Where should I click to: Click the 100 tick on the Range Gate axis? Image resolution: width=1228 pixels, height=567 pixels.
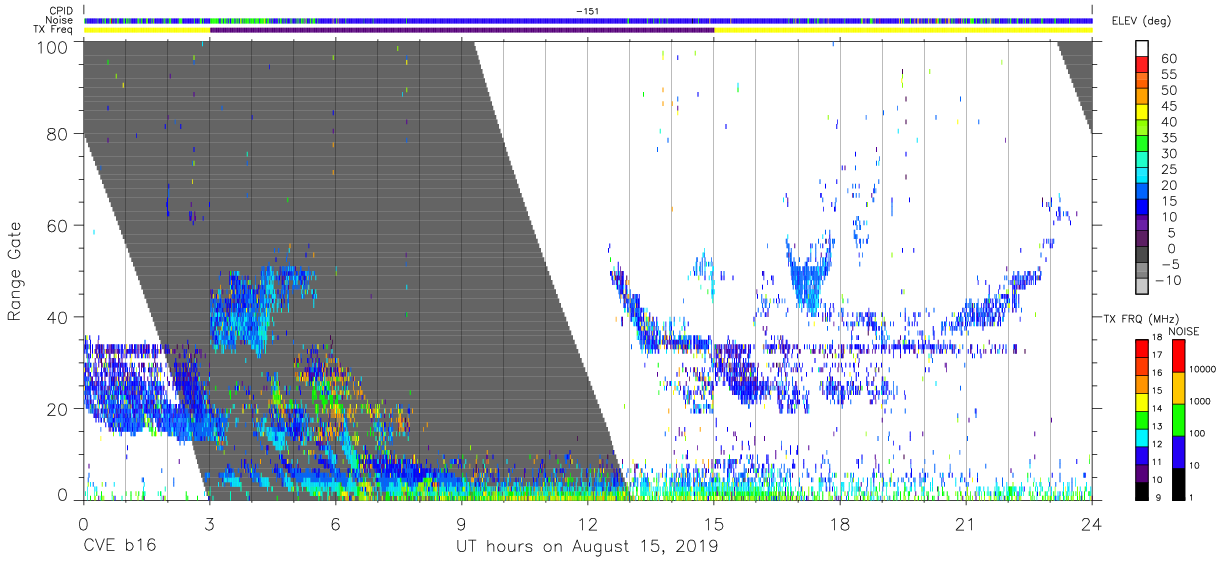click(x=54, y=46)
